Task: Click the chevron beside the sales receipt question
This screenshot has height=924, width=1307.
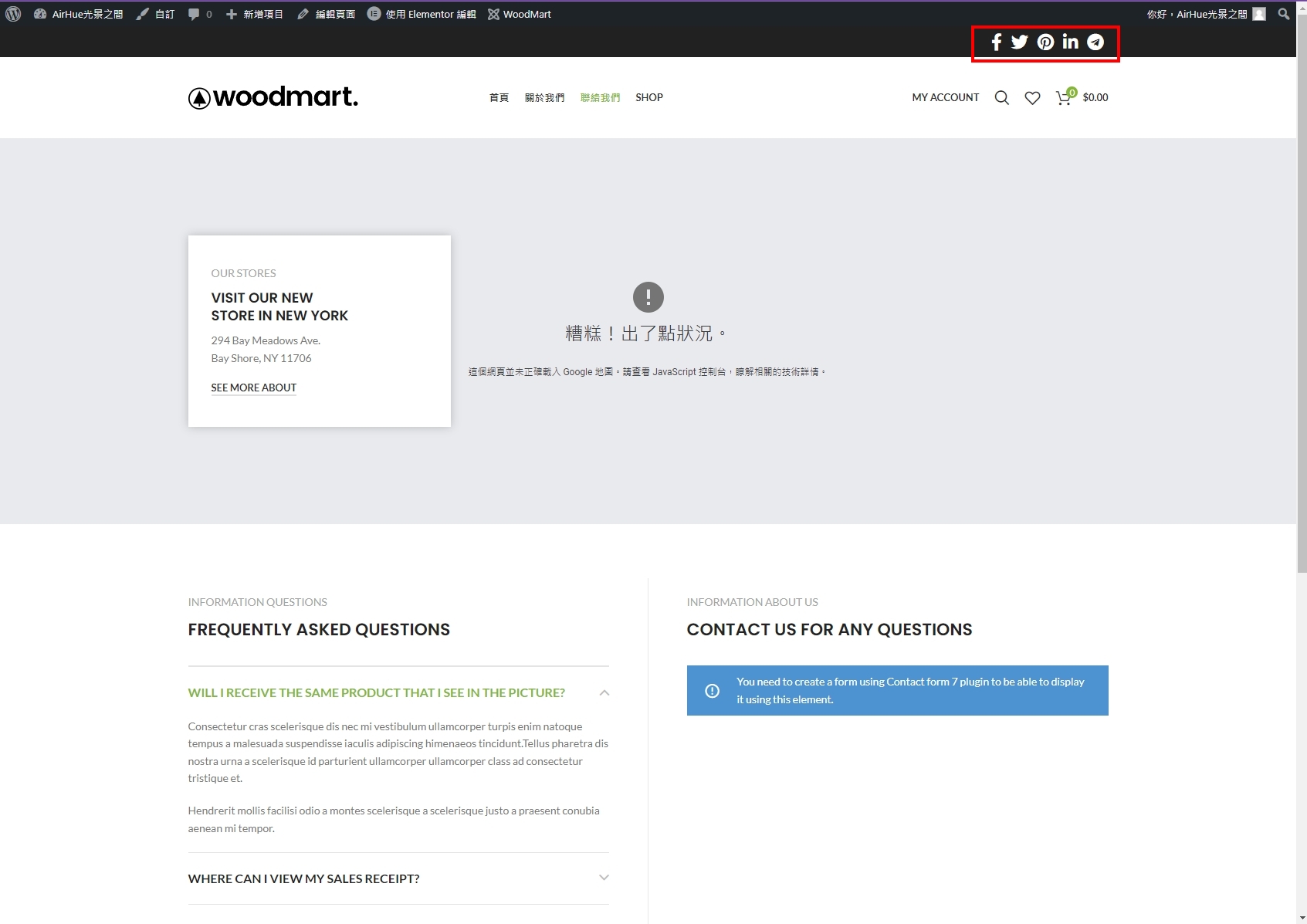Action: (604, 878)
